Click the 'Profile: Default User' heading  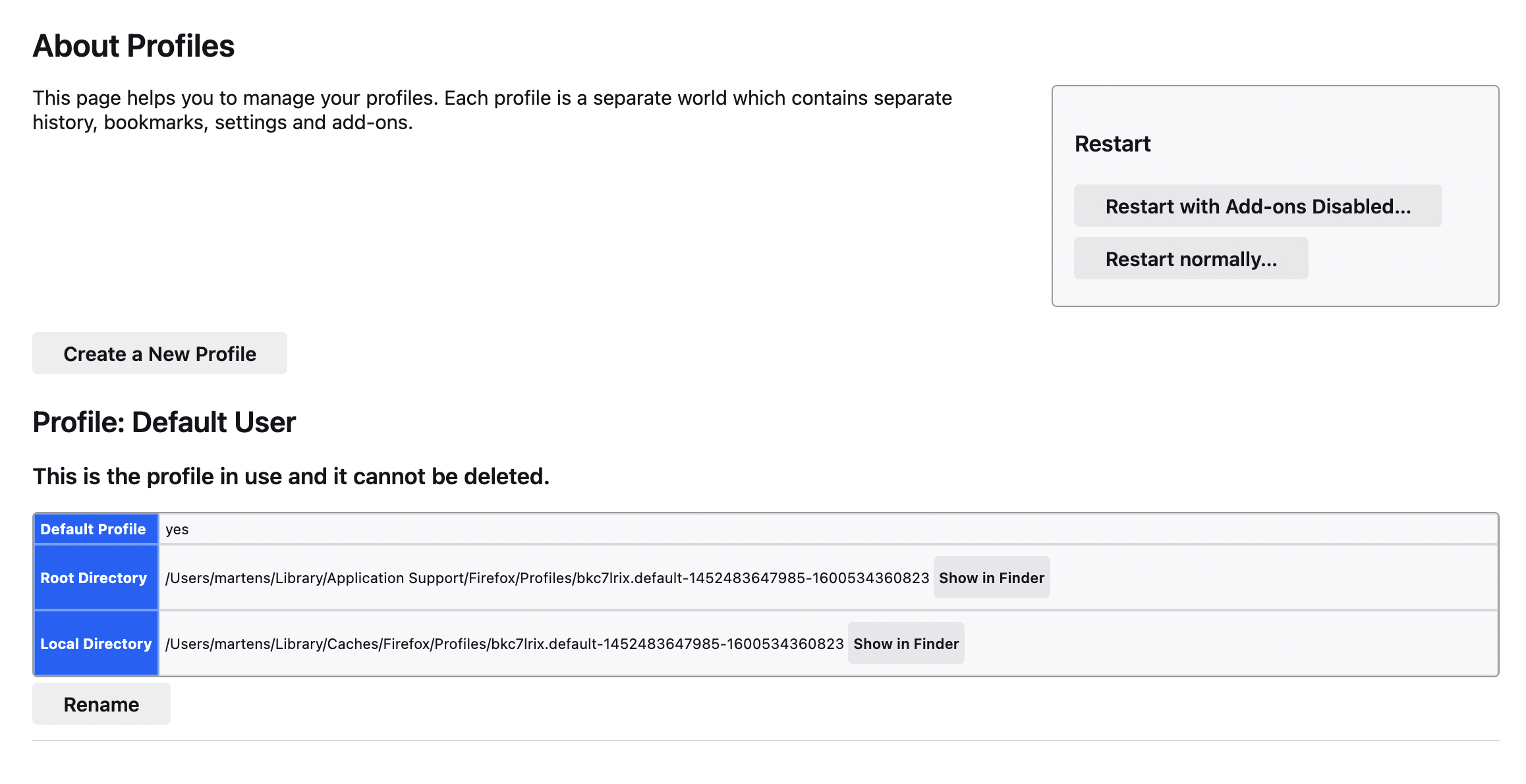(164, 422)
